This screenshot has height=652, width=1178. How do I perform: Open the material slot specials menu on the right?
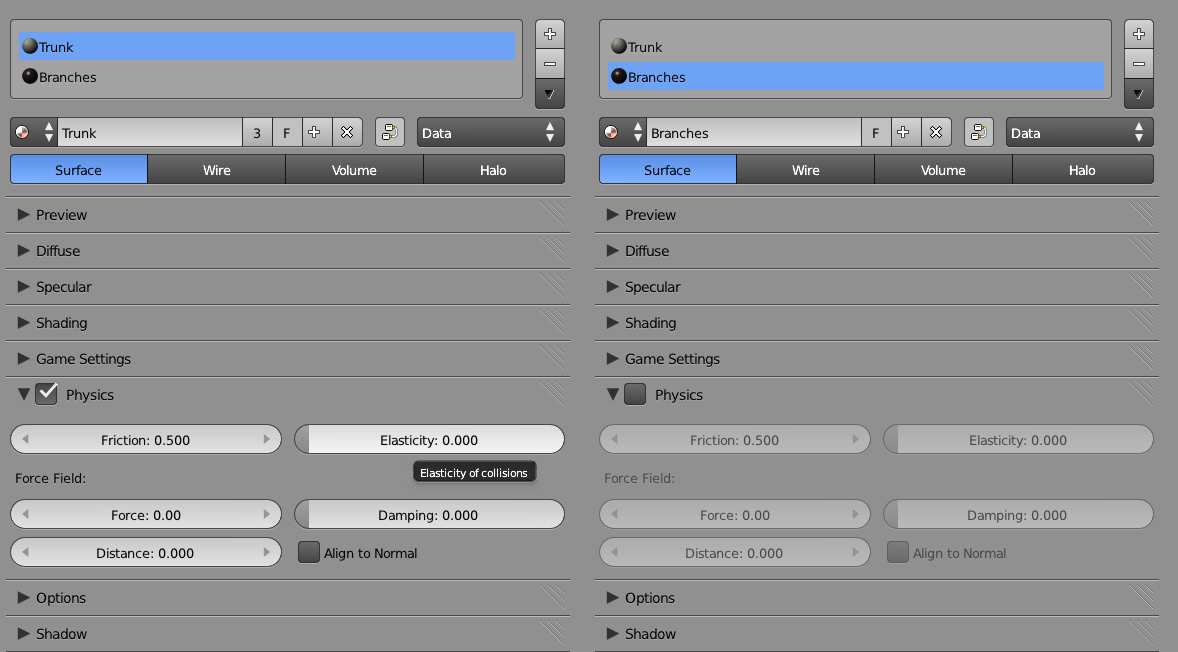1138,93
